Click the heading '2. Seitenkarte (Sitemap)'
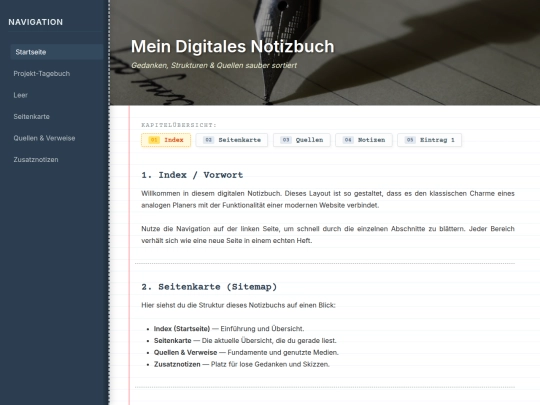The image size is (540, 405). pos(209,287)
